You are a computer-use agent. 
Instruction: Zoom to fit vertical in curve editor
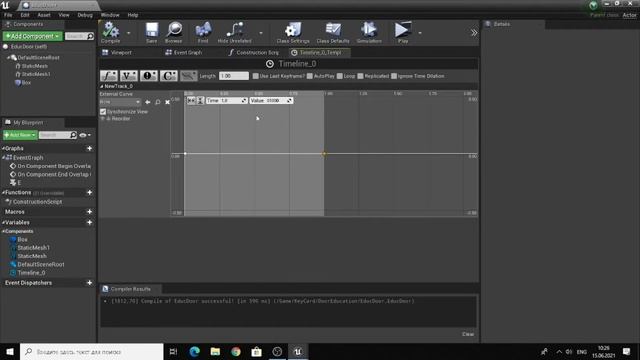[x=200, y=100]
